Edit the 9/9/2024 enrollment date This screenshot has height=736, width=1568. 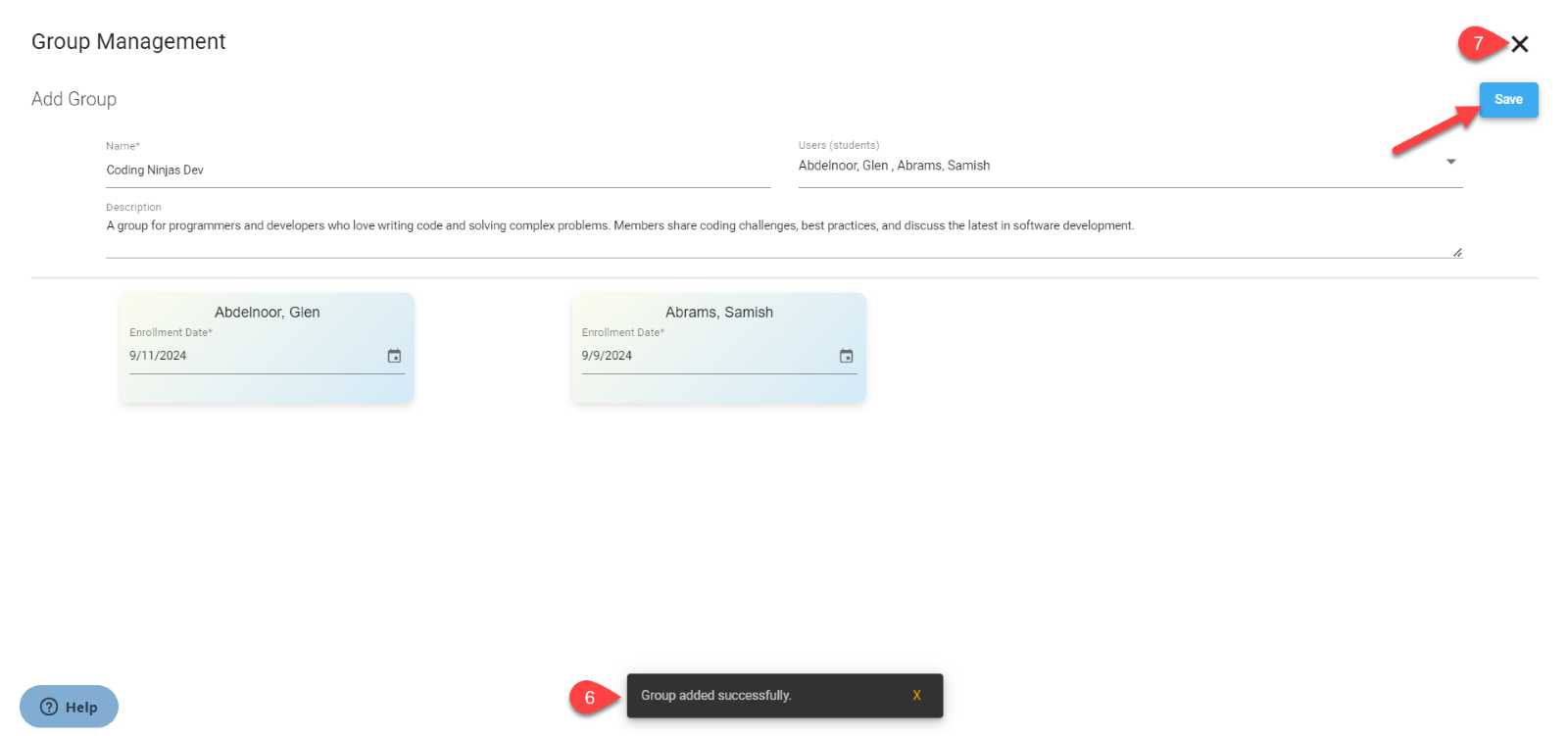pyautogui.click(x=607, y=356)
